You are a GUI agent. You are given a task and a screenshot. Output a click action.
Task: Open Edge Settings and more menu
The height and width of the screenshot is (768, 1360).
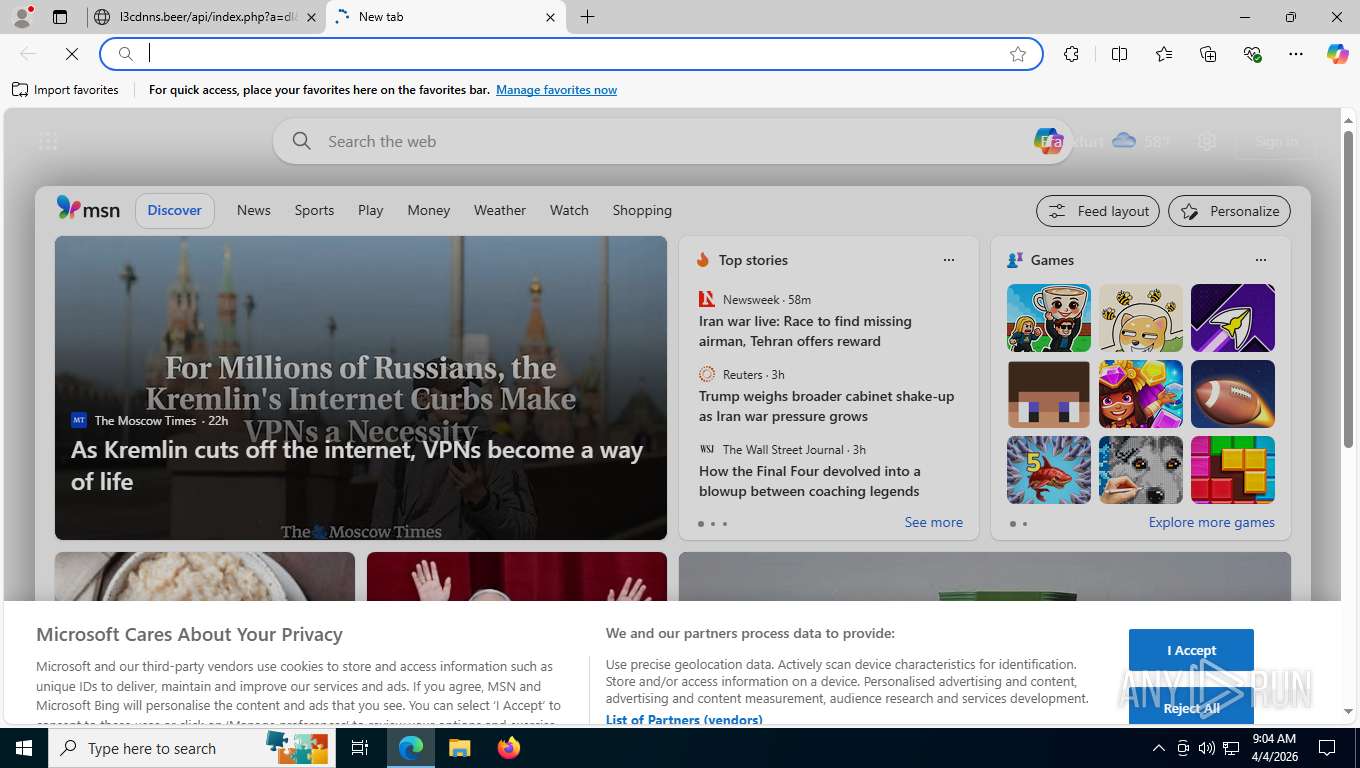click(1296, 54)
